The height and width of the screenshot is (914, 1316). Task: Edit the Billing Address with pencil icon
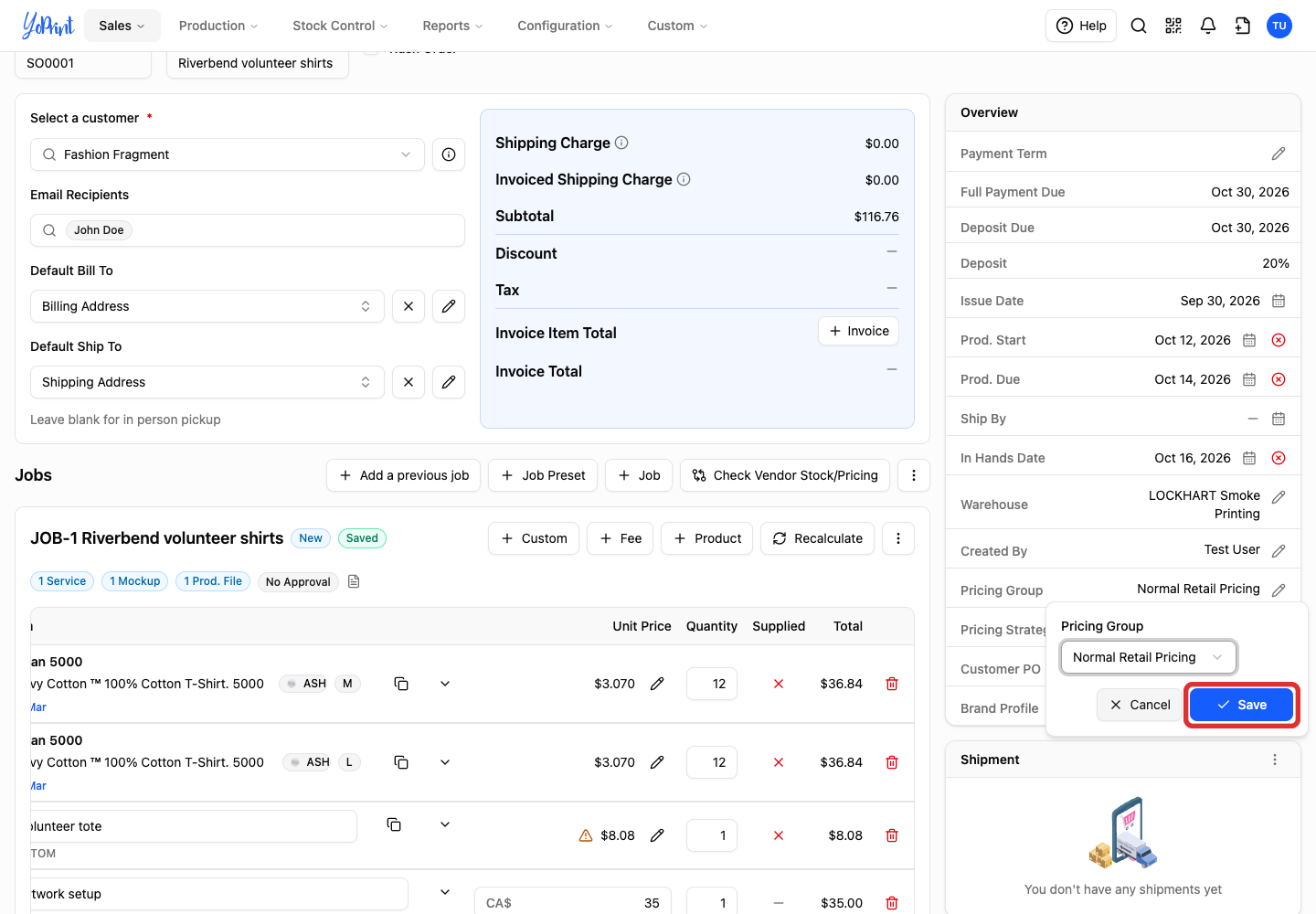click(x=449, y=306)
